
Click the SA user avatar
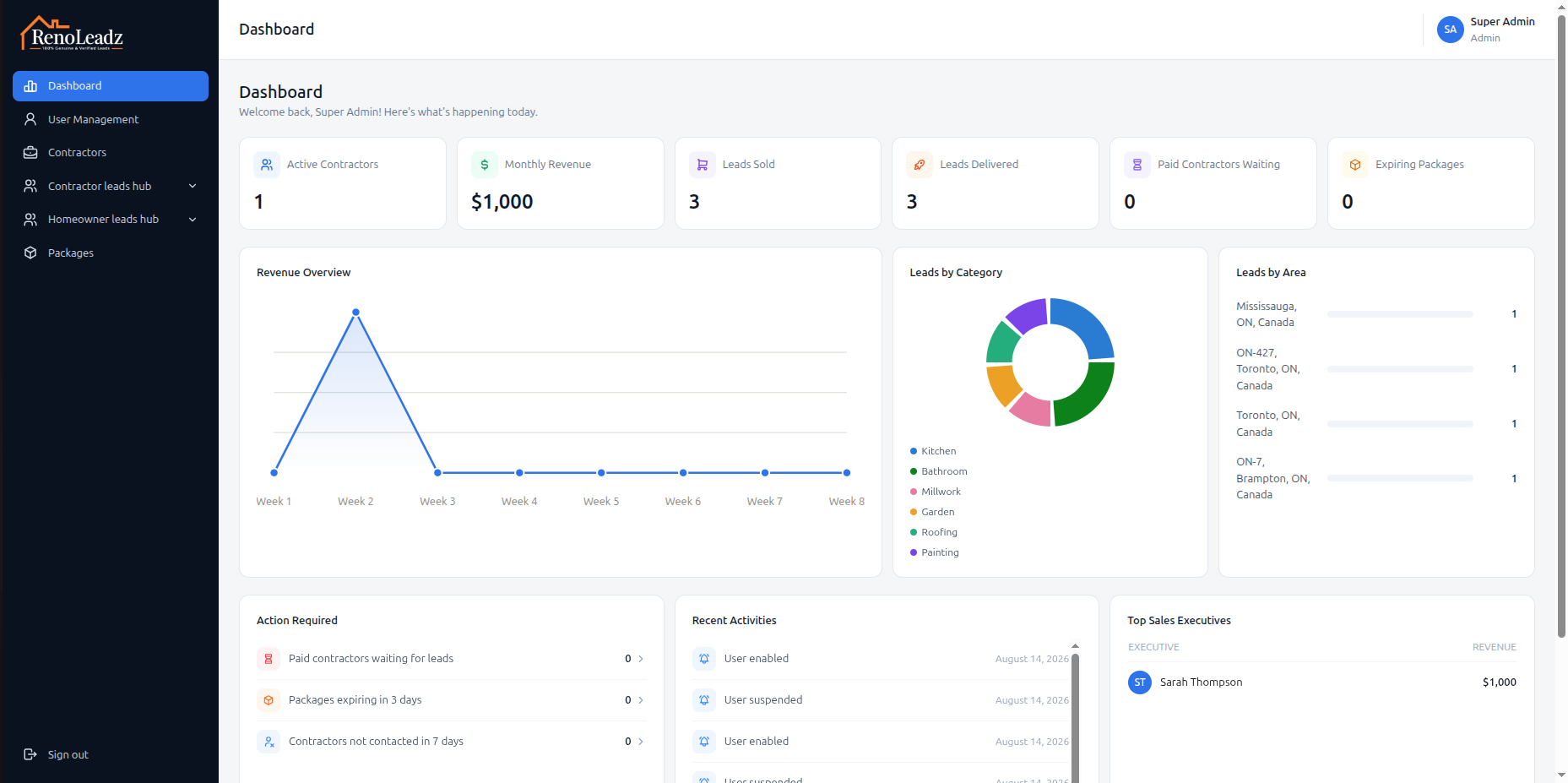[x=1451, y=30]
